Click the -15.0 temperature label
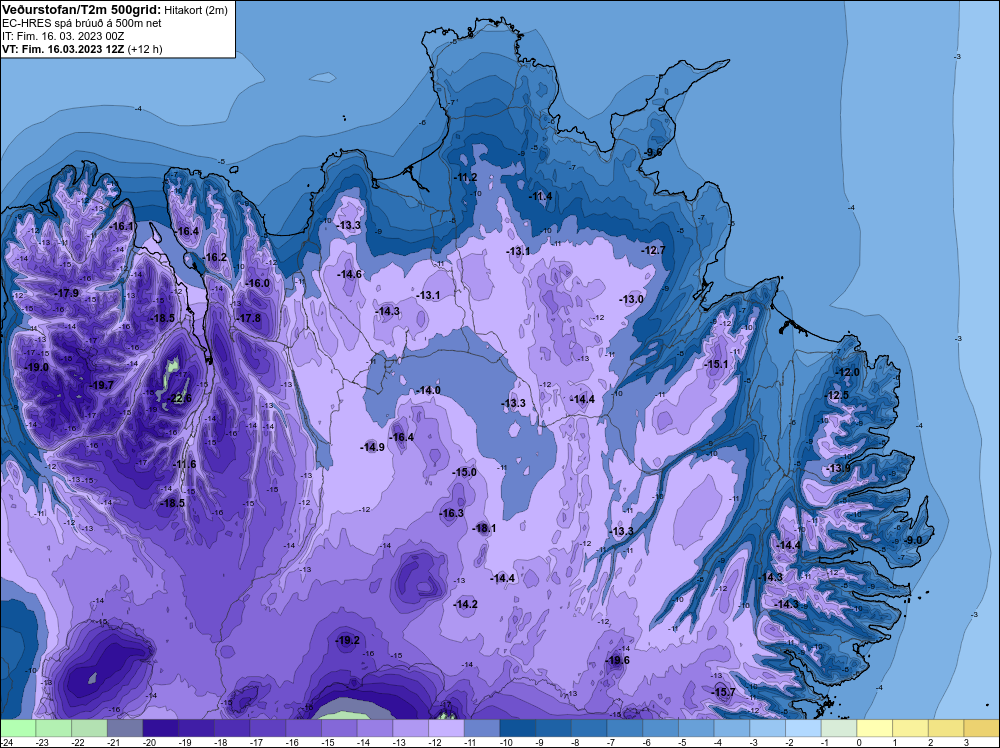1000x748 pixels. pyautogui.click(x=464, y=473)
